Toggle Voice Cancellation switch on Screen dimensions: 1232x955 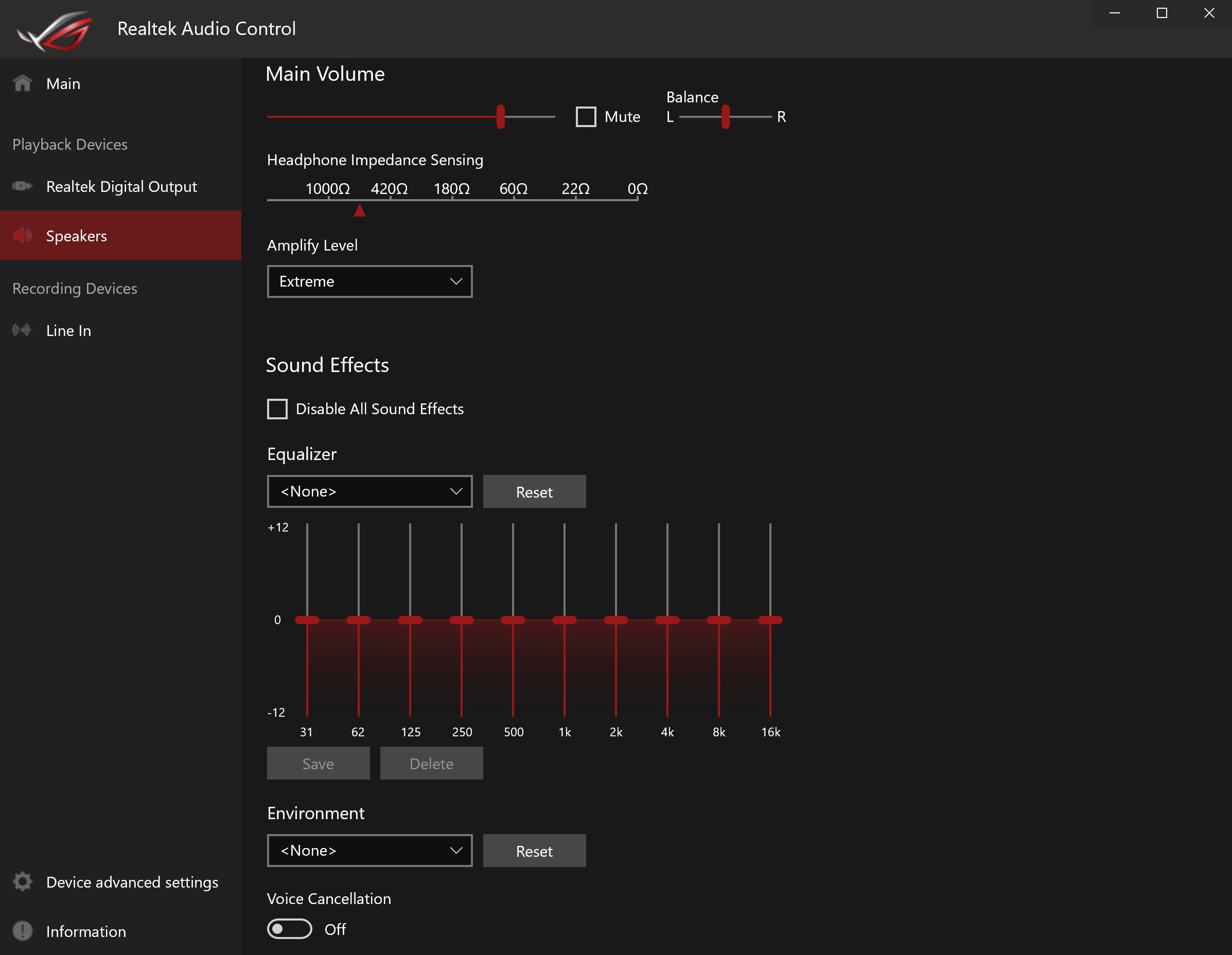click(x=289, y=929)
